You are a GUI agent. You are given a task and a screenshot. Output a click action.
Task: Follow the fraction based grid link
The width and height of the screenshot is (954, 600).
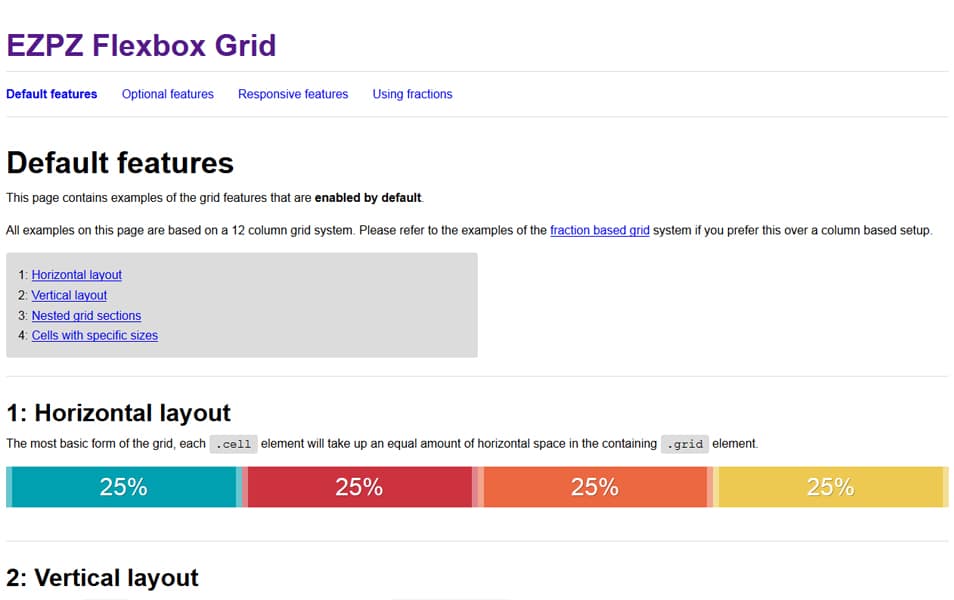pyautogui.click(x=600, y=231)
